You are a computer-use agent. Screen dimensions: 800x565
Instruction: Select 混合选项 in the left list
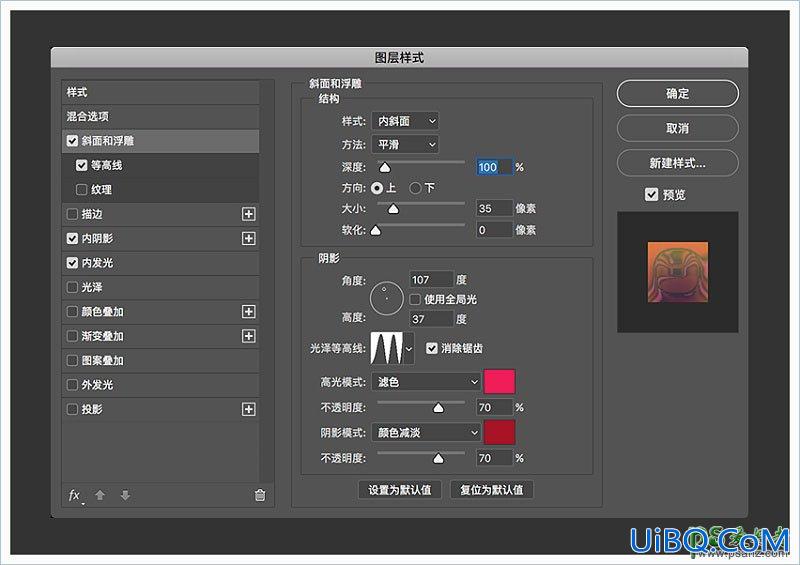(x=160, y=116)
